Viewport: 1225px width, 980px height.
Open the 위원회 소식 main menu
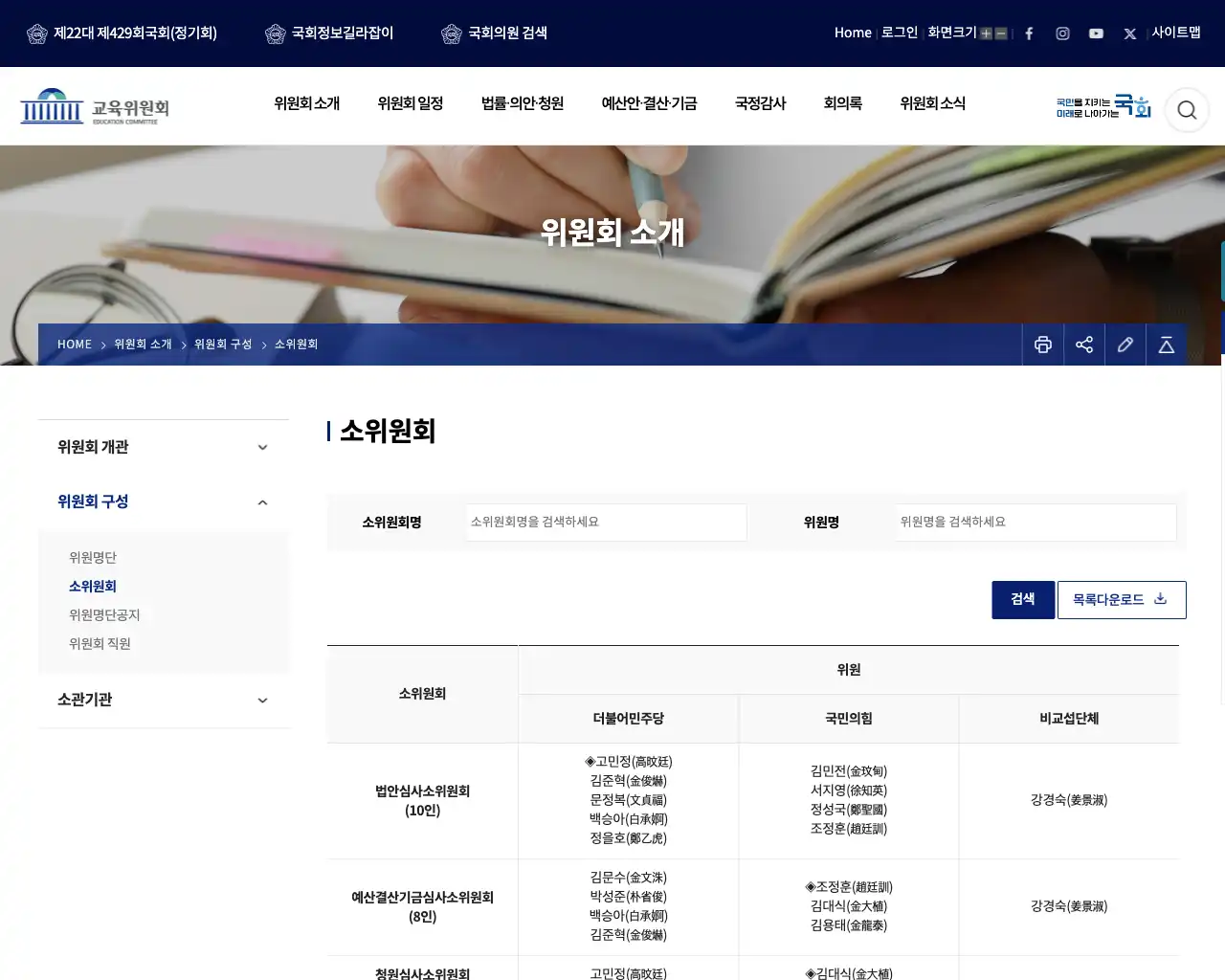[x=933, y=103]
